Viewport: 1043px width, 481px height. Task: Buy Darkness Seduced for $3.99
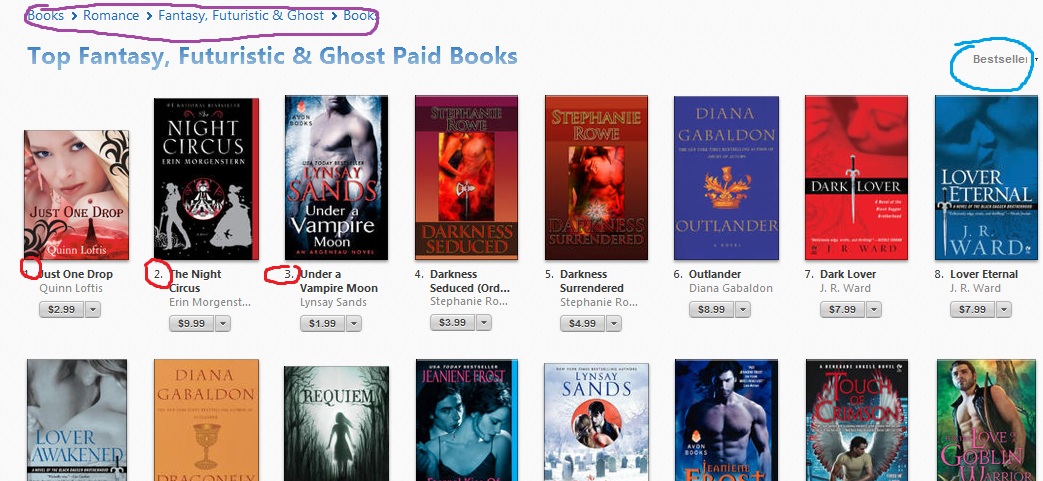(x=452, y=323)
